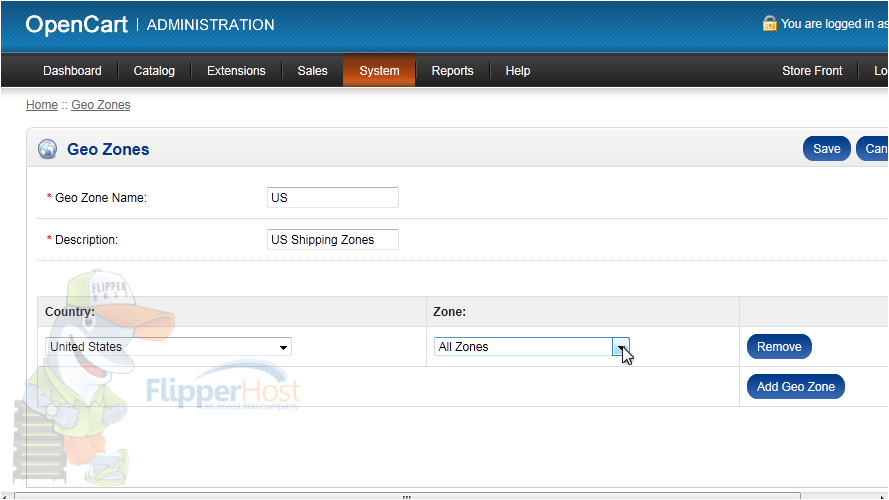Viewport: 889px width, 500px height.
Task: Open the Extensions menu
Action: click(x=236, y=71)
